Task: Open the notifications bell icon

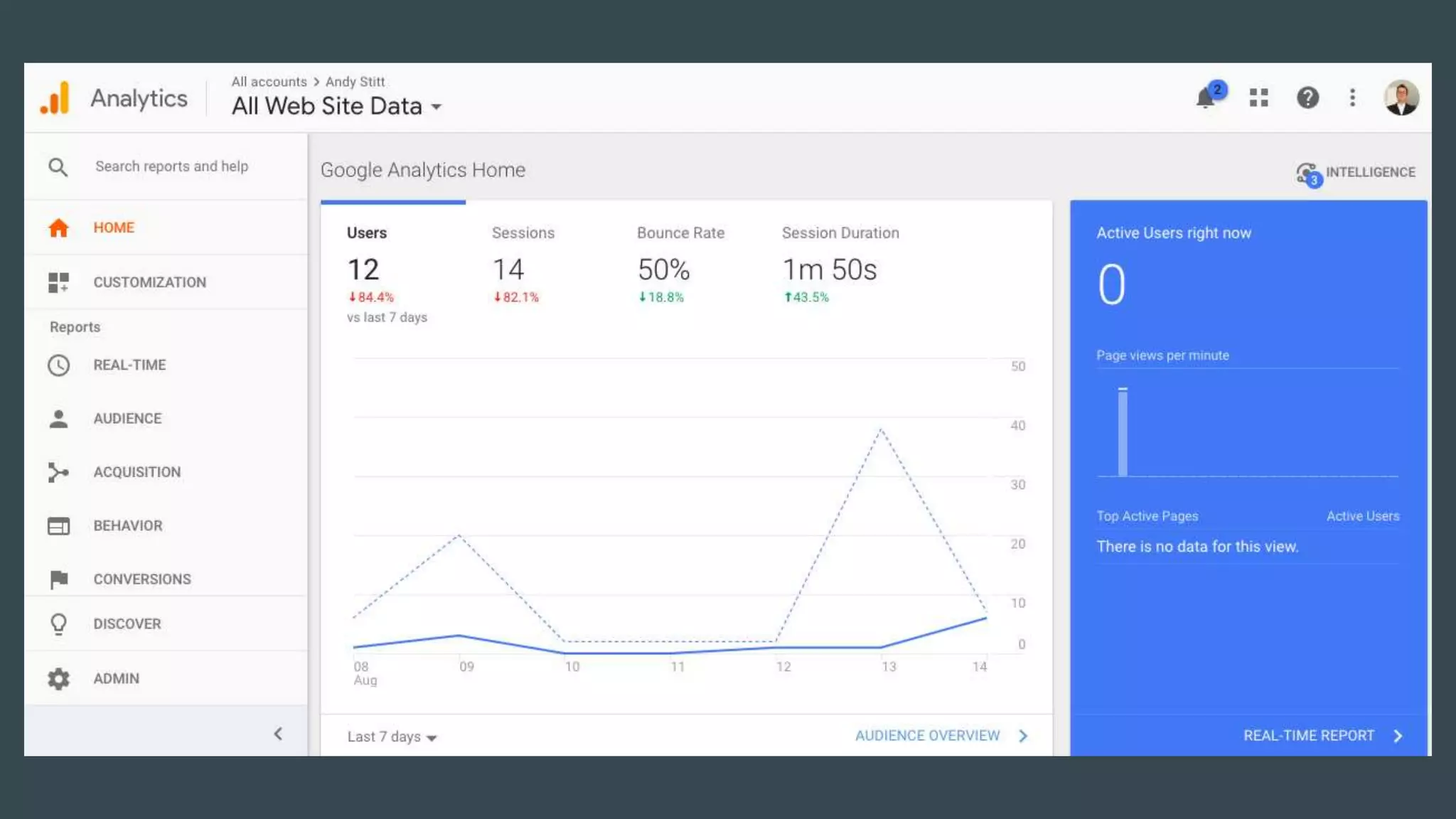Action: (x=1206, y=97)
